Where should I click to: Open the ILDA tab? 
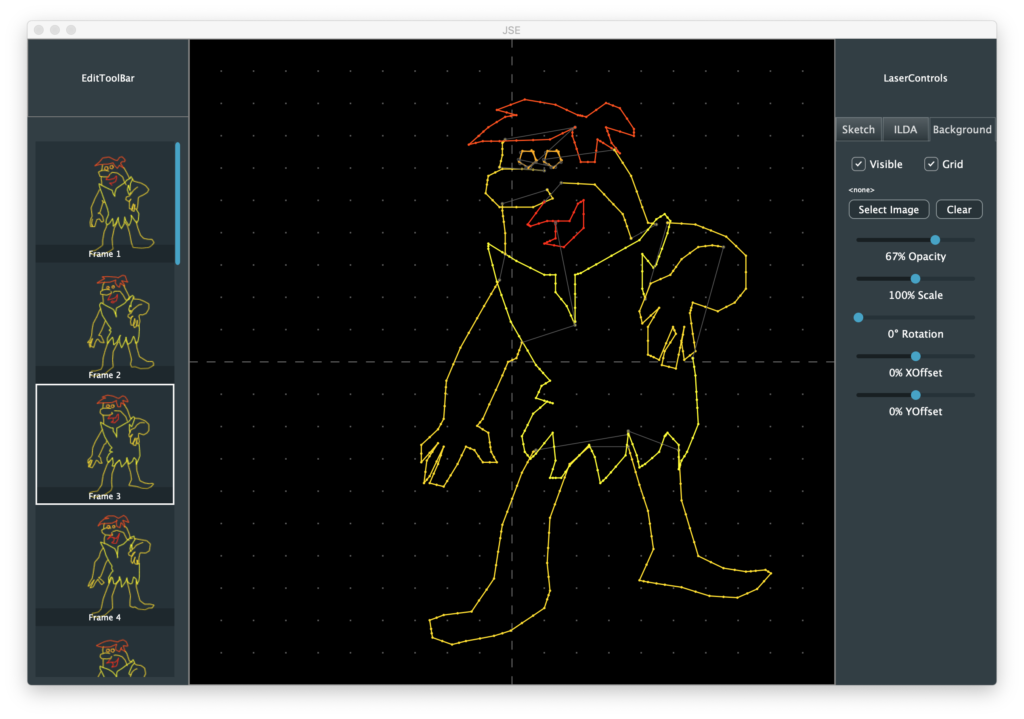pyautogui.click(x=904, y=130)
